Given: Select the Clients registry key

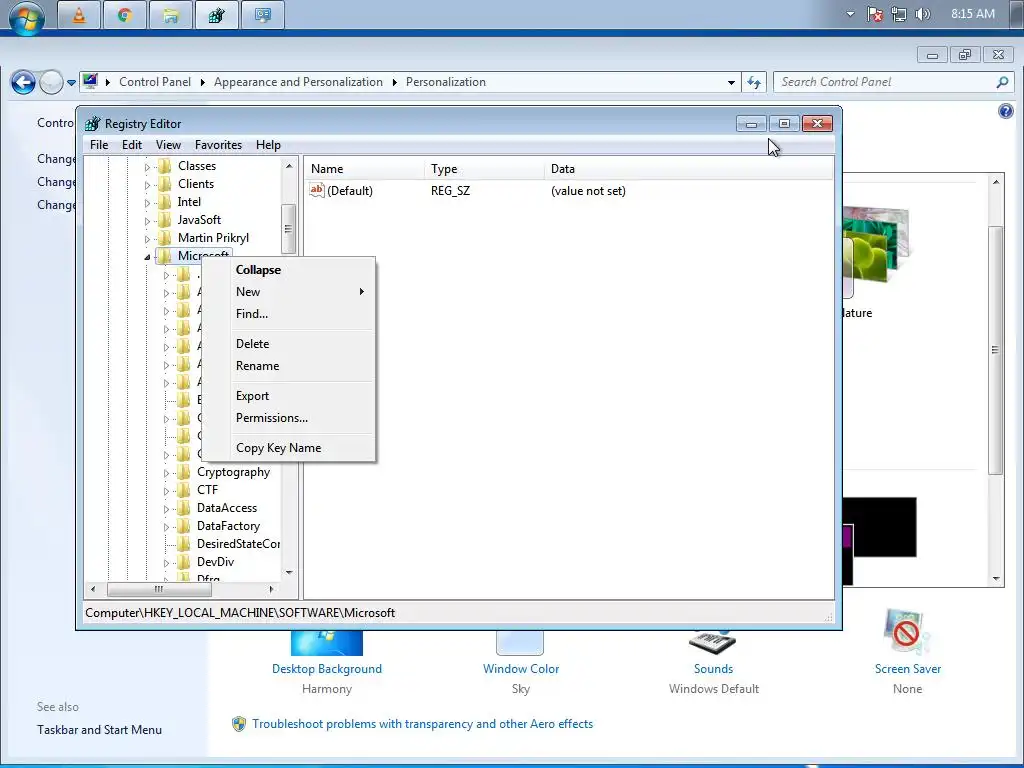Looking at the screenshot, I should [195, 184].
